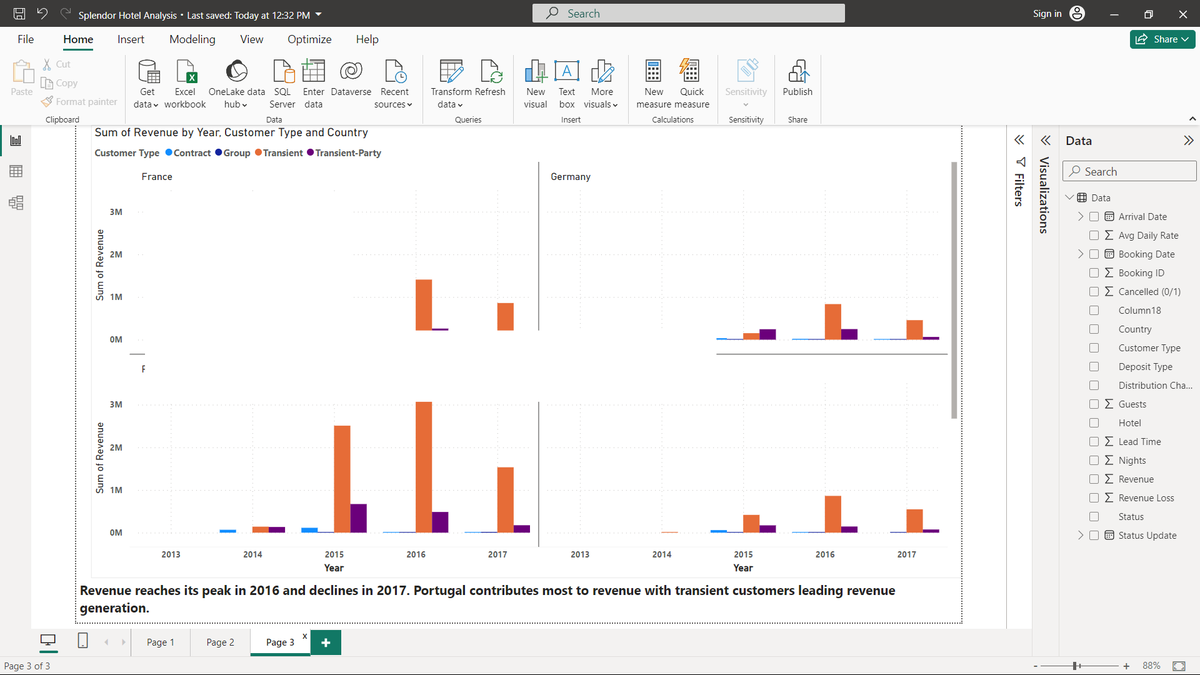Check the Hotel field
The width and height of the screenshot is (1200, 675).
1095,423
